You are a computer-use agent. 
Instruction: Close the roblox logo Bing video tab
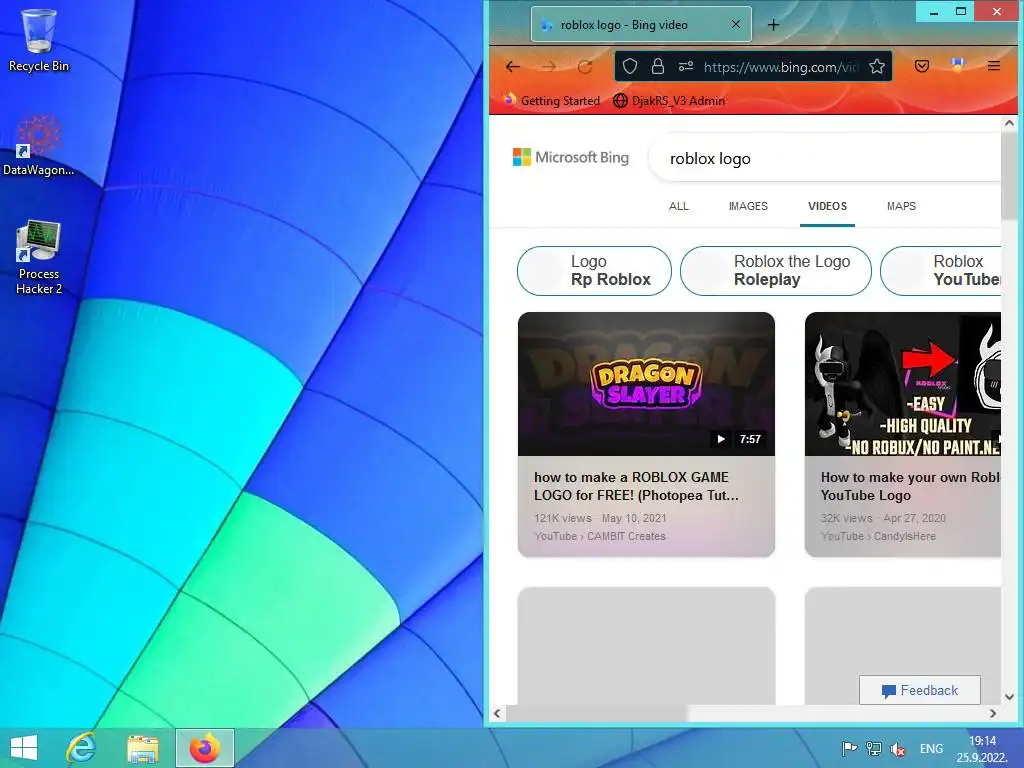click(736, 24)
